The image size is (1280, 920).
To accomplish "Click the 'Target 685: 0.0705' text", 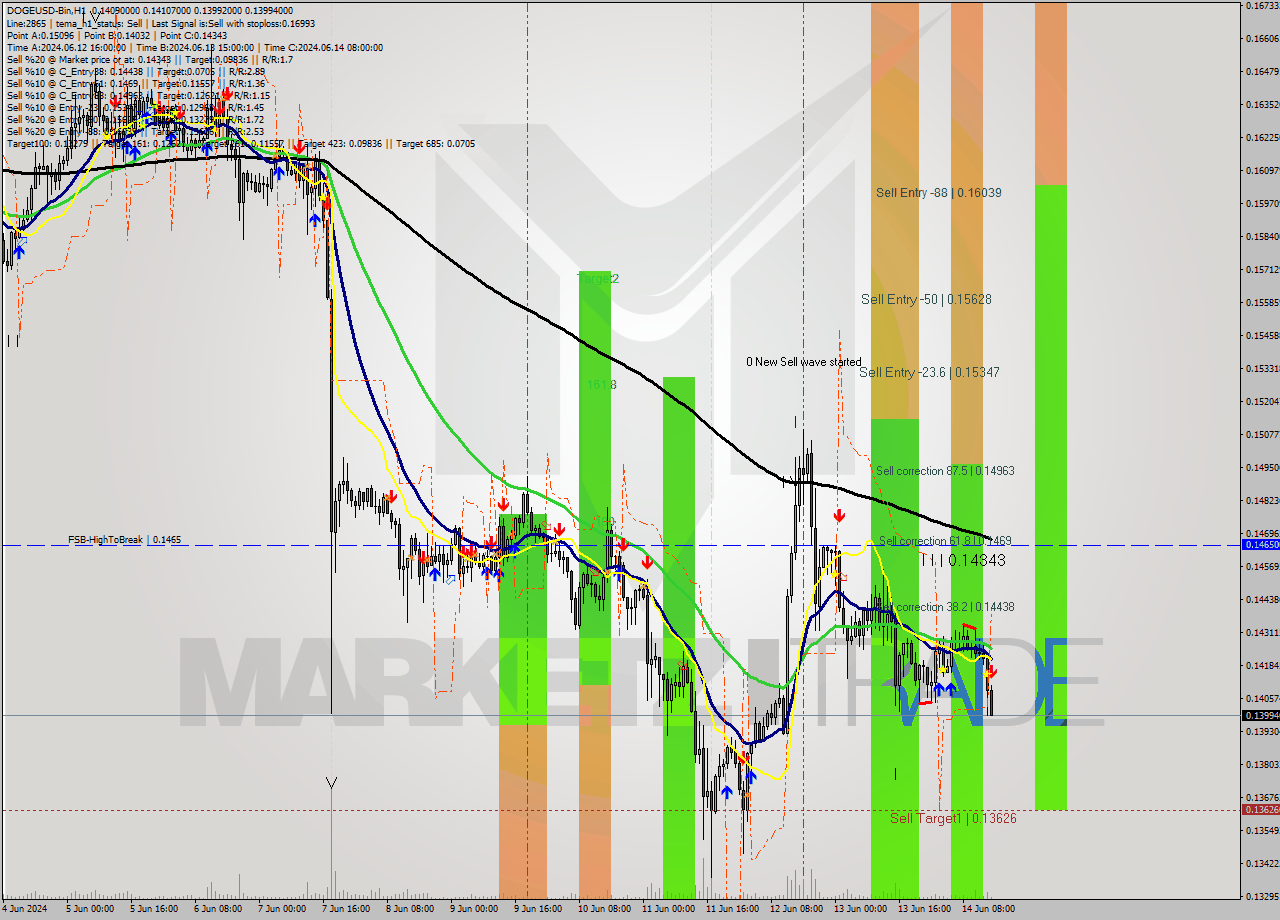I will pos(435,143).
